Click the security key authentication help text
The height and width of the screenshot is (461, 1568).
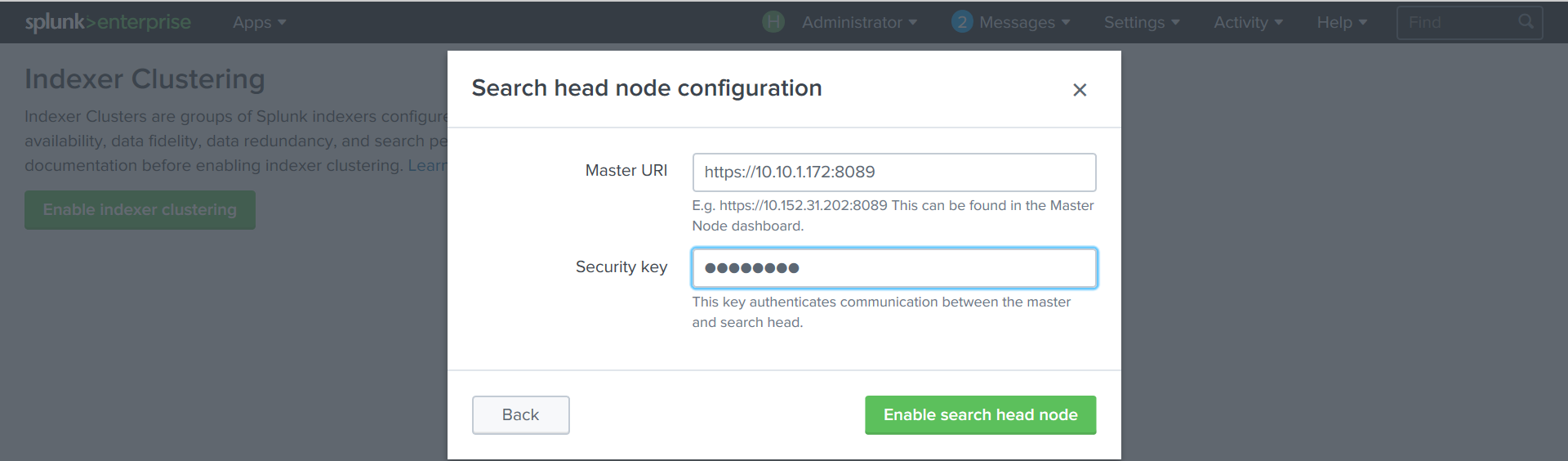(x=881, y=312)
